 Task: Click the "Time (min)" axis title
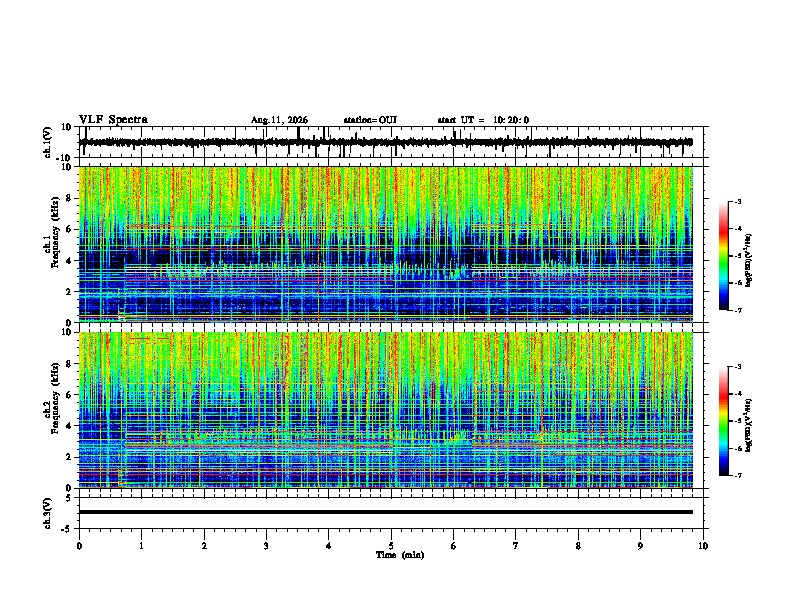tap(400, 555)
